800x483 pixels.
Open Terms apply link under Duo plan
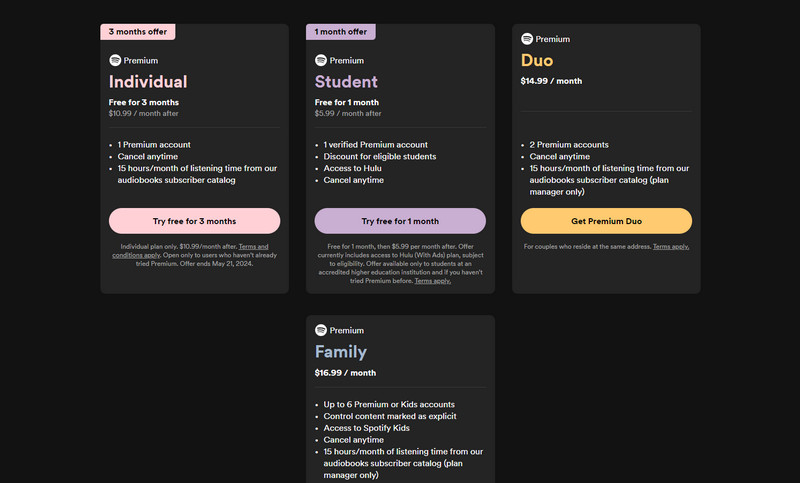click(671, 246)
